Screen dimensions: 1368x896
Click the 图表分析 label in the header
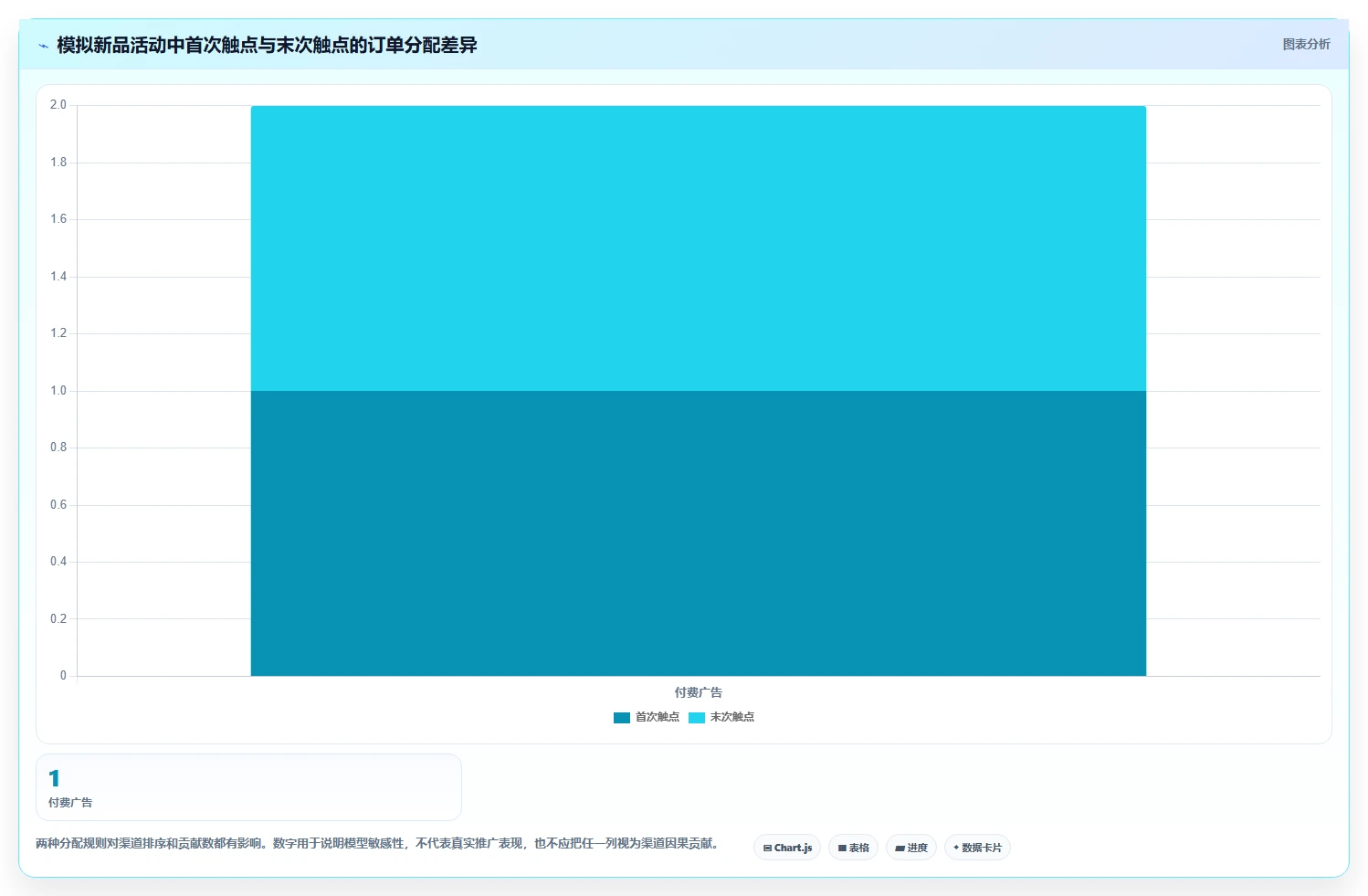click(1306, 44)
